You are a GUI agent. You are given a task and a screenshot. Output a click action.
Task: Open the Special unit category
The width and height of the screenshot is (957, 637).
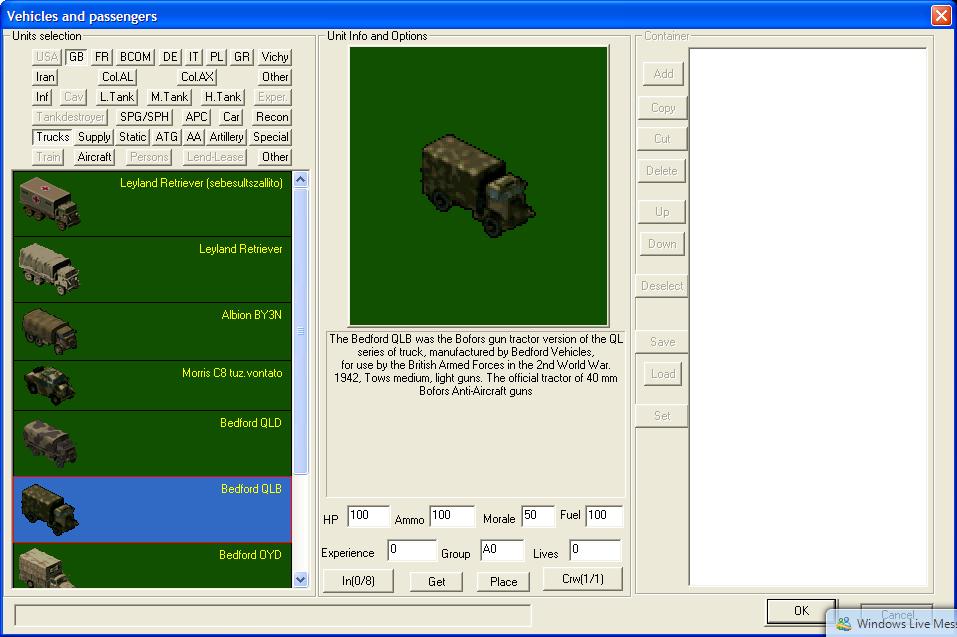click(271, 137)
